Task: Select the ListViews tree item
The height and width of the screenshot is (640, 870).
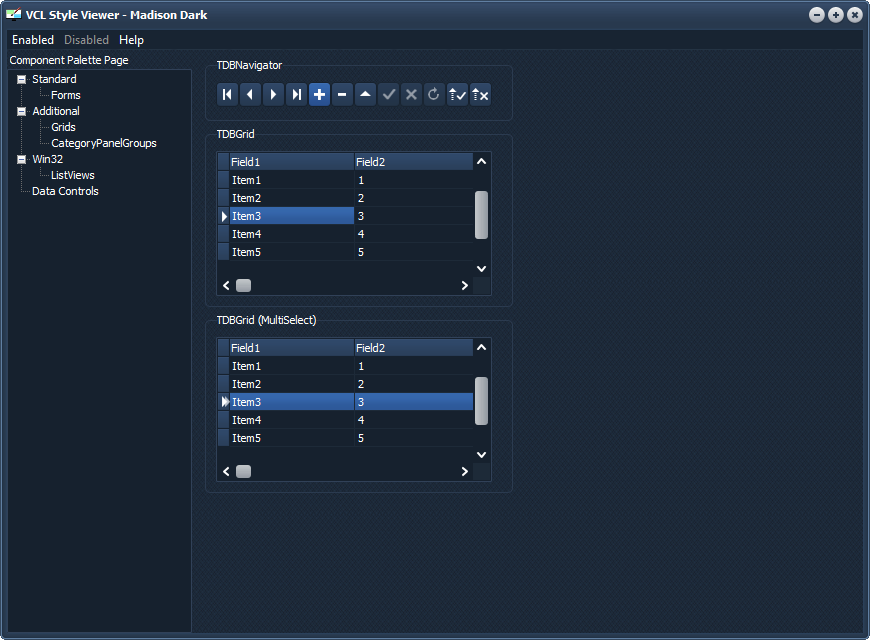Action: pos(73,175)
